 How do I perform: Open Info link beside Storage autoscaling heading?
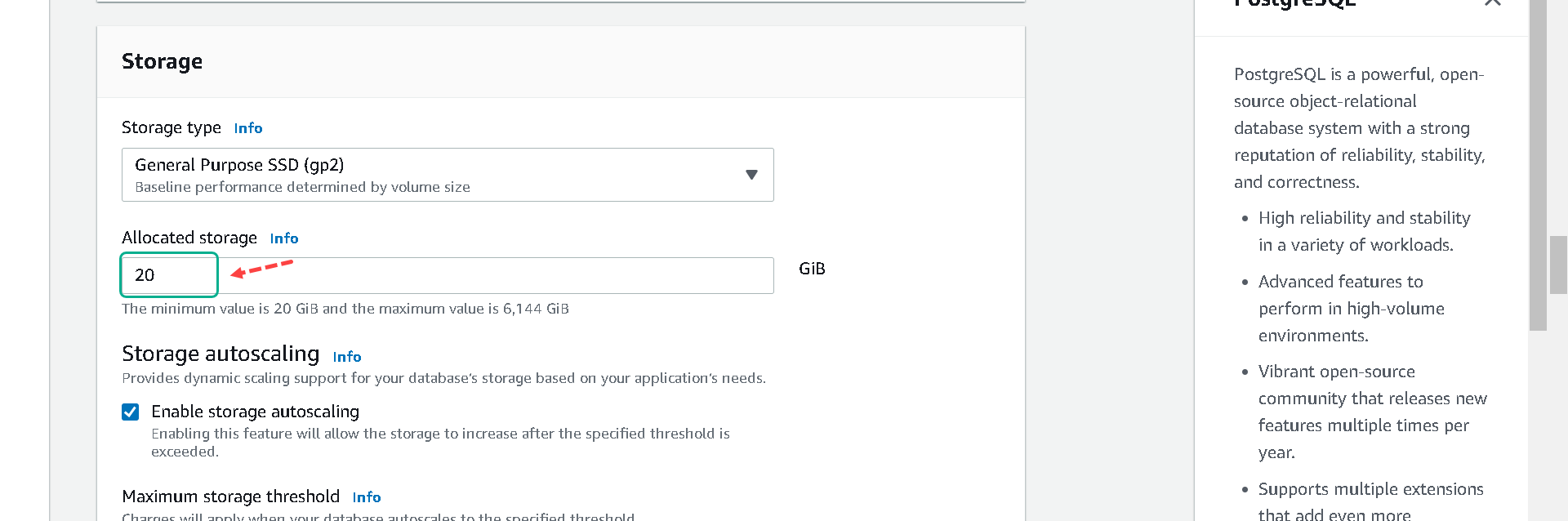click(x=347, y=357)
